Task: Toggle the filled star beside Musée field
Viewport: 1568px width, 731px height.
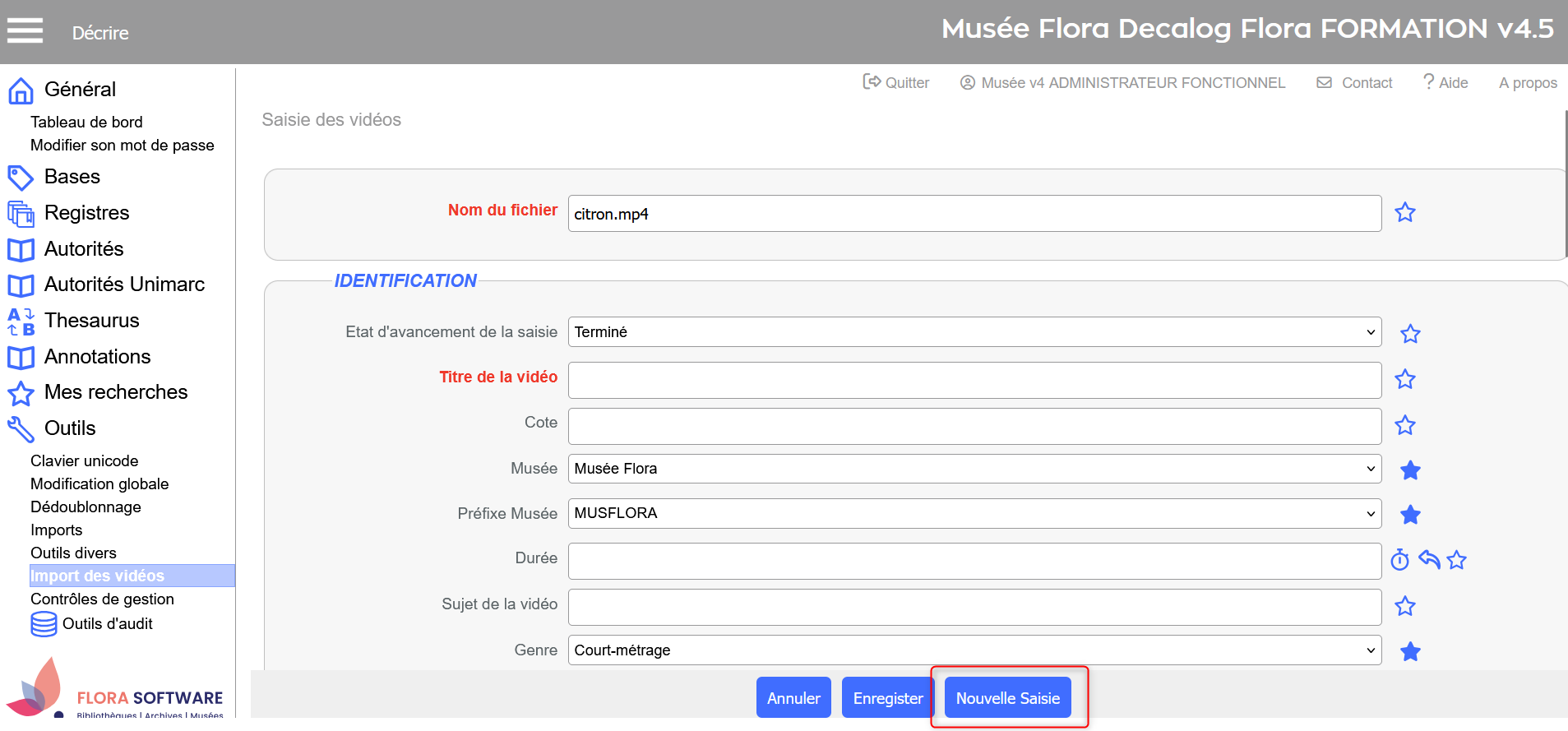Action: pyautogui.click(x=1410, y=470)
